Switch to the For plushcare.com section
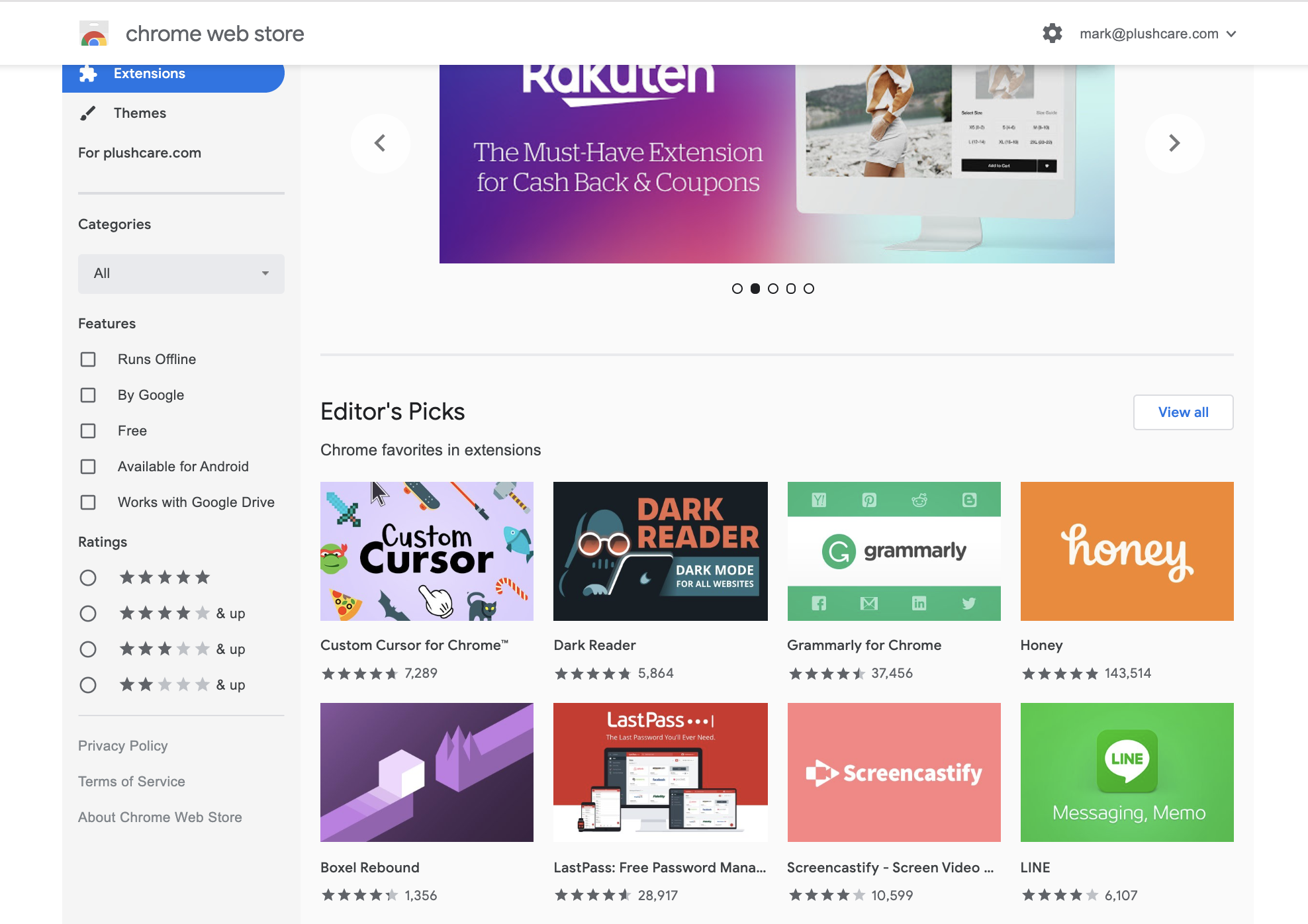This screenshot has width=1308, height=924. (x=139, y=153)
